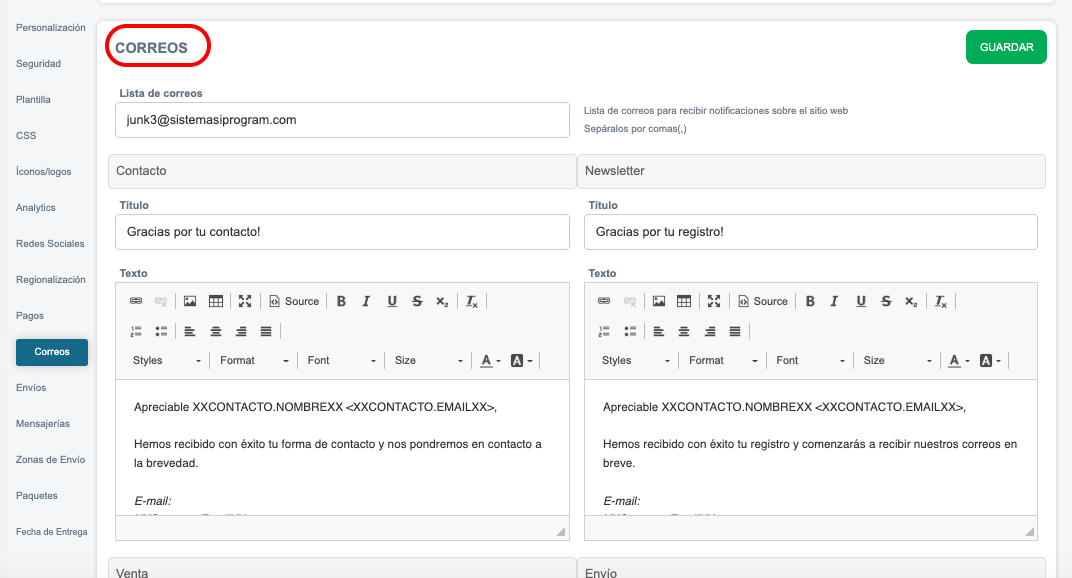Justify text in Contacto editor
The image size is (1072, 578).
[266, 331]
